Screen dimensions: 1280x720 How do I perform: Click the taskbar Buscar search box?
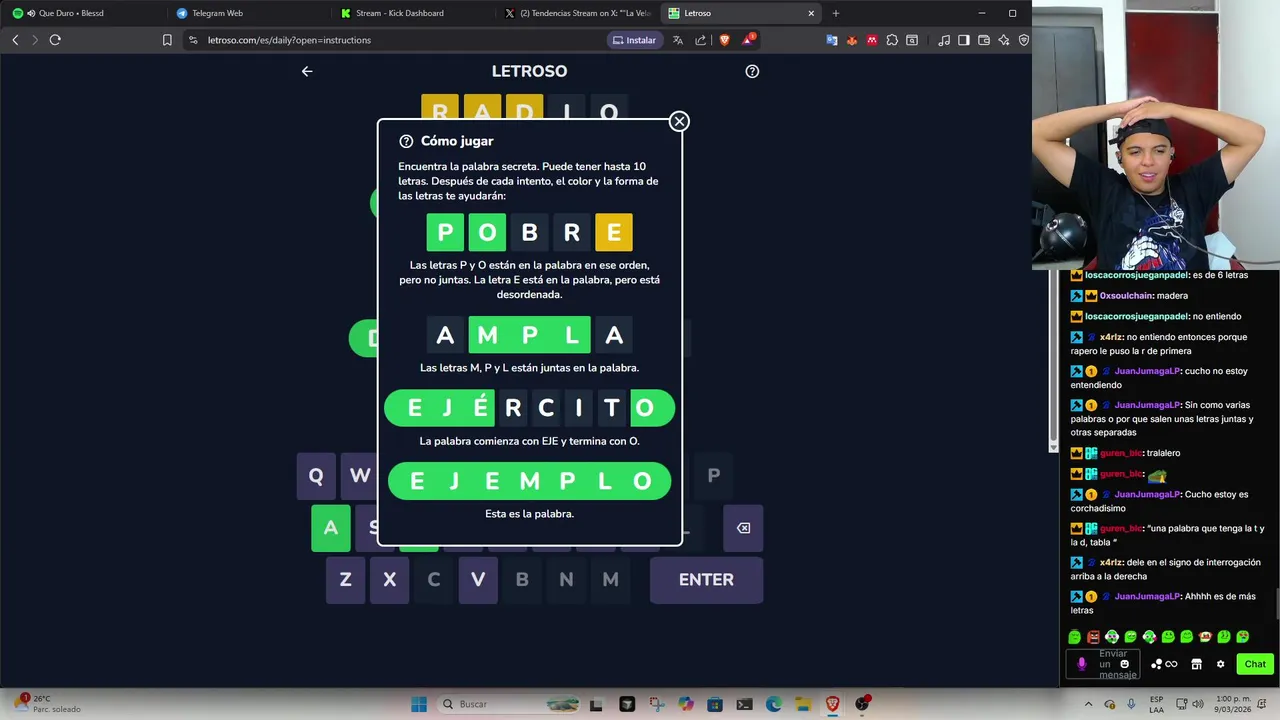point(510,704)
